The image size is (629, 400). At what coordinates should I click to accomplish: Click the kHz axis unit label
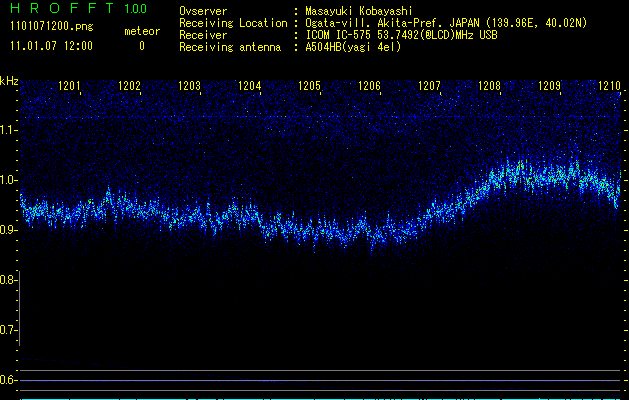click(x=10, y=81)
